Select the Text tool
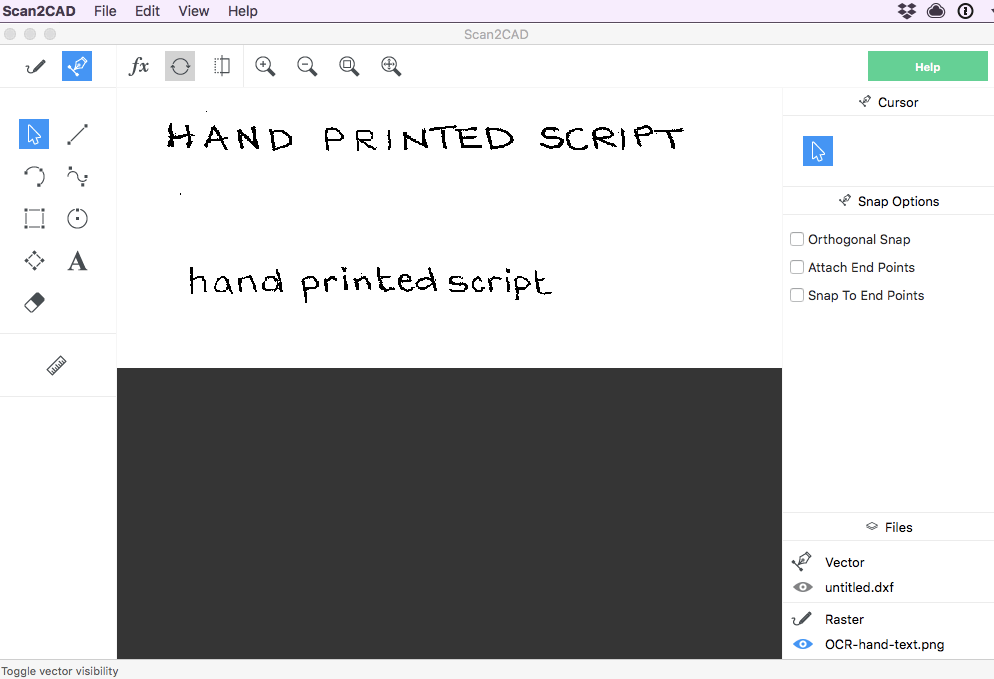Image resolution: width=994 pixels, height=679 pixels. click(77, 260)
